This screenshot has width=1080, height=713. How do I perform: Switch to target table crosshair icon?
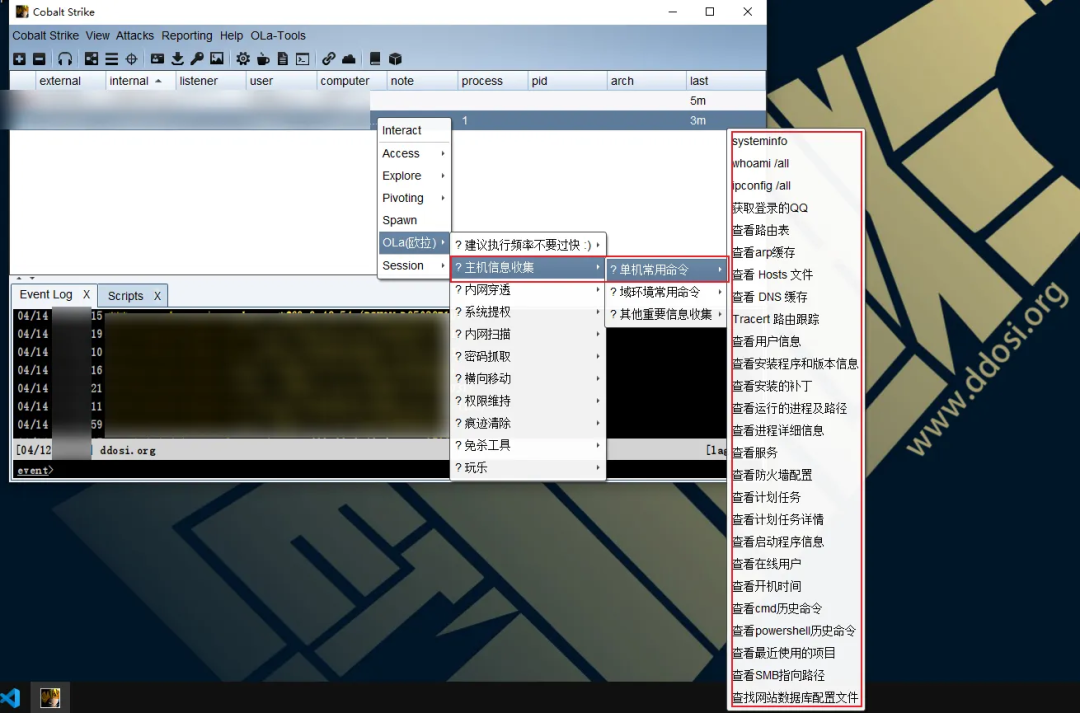click(131, 59)
